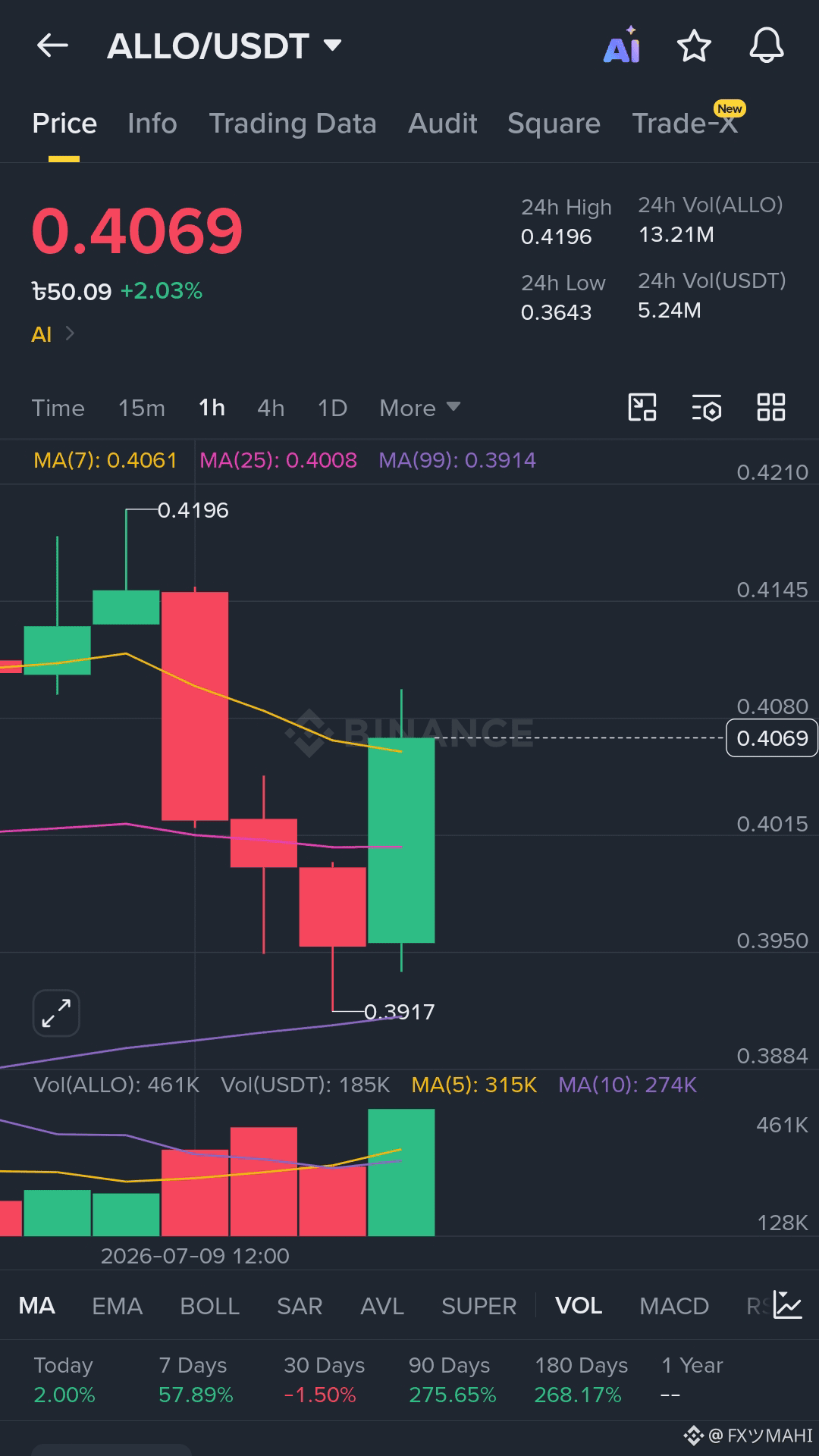Expand the ALLO/USDT pair dropdown
Screen dimensions: 819x1456
[x=332, y=45]
